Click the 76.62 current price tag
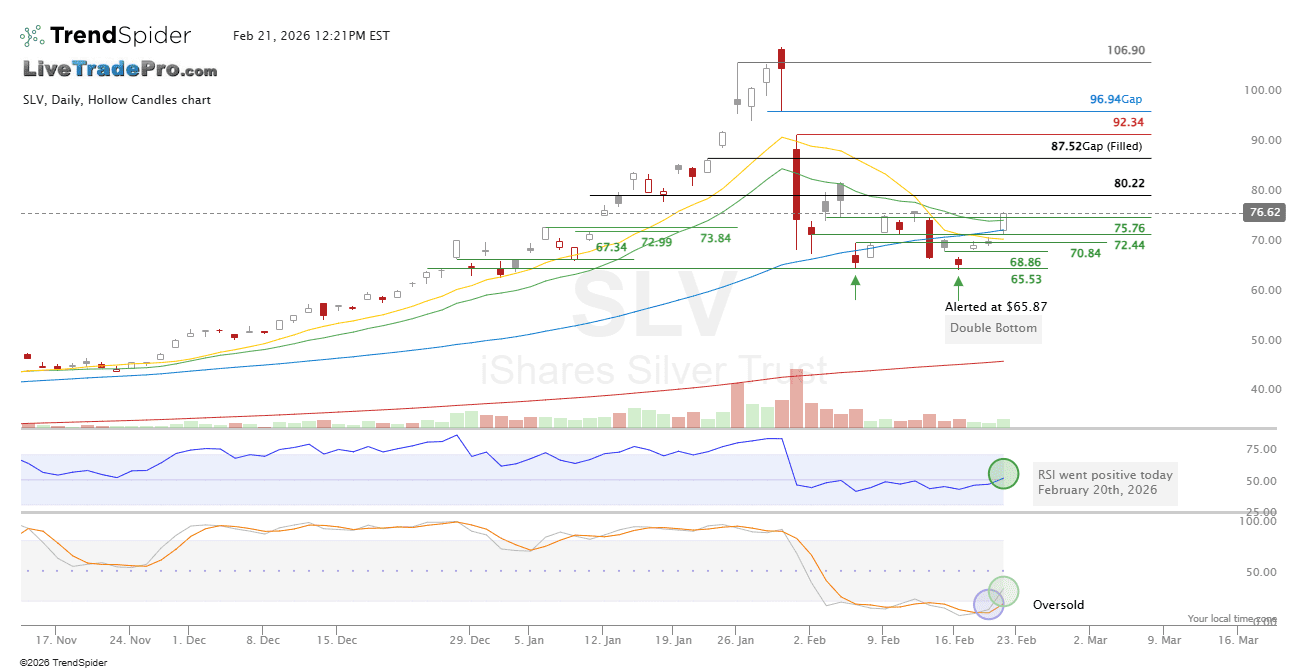 point(1264,212)
